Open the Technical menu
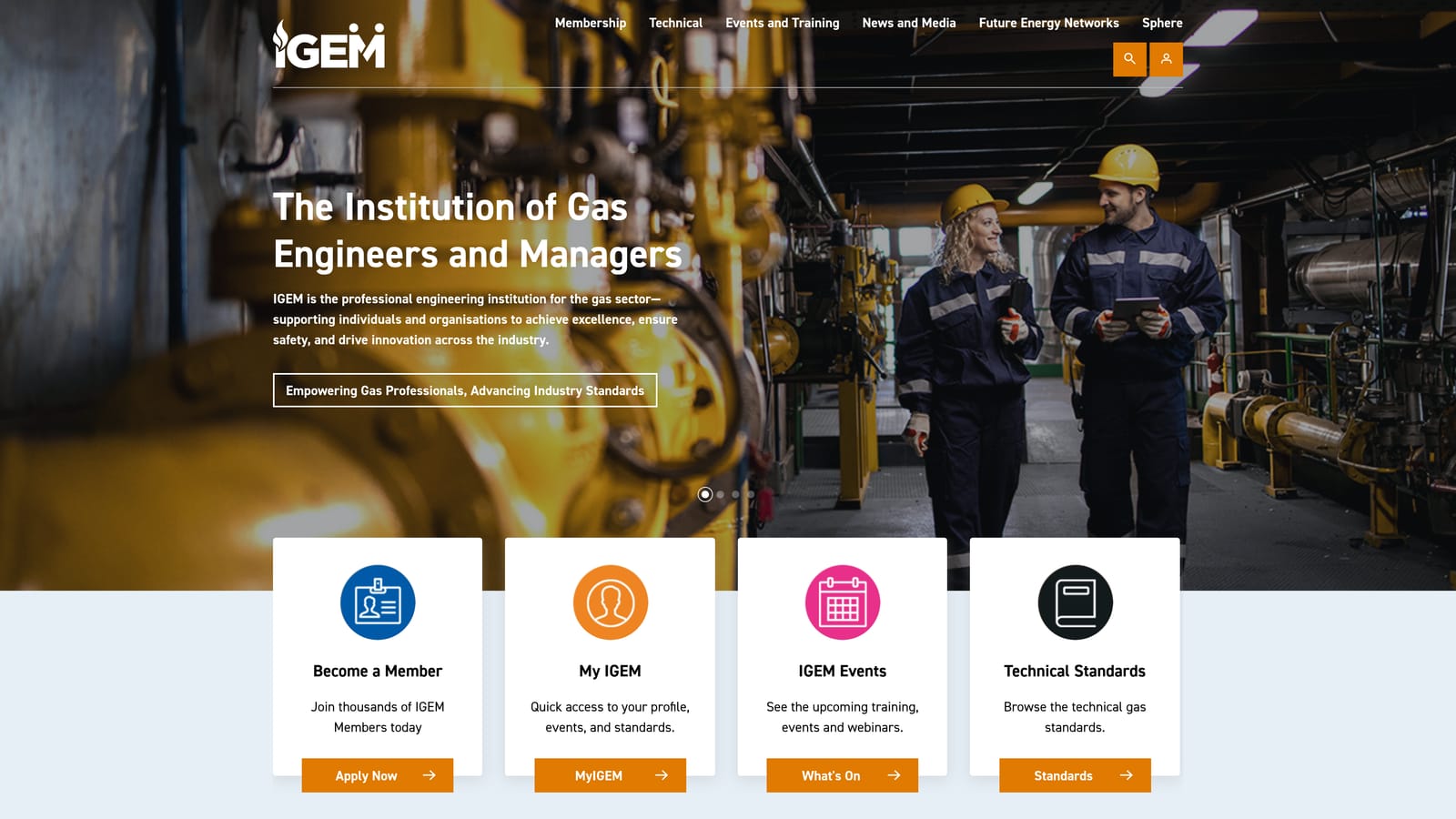This screenshot has height=819, width=1456. click(675, 23)
